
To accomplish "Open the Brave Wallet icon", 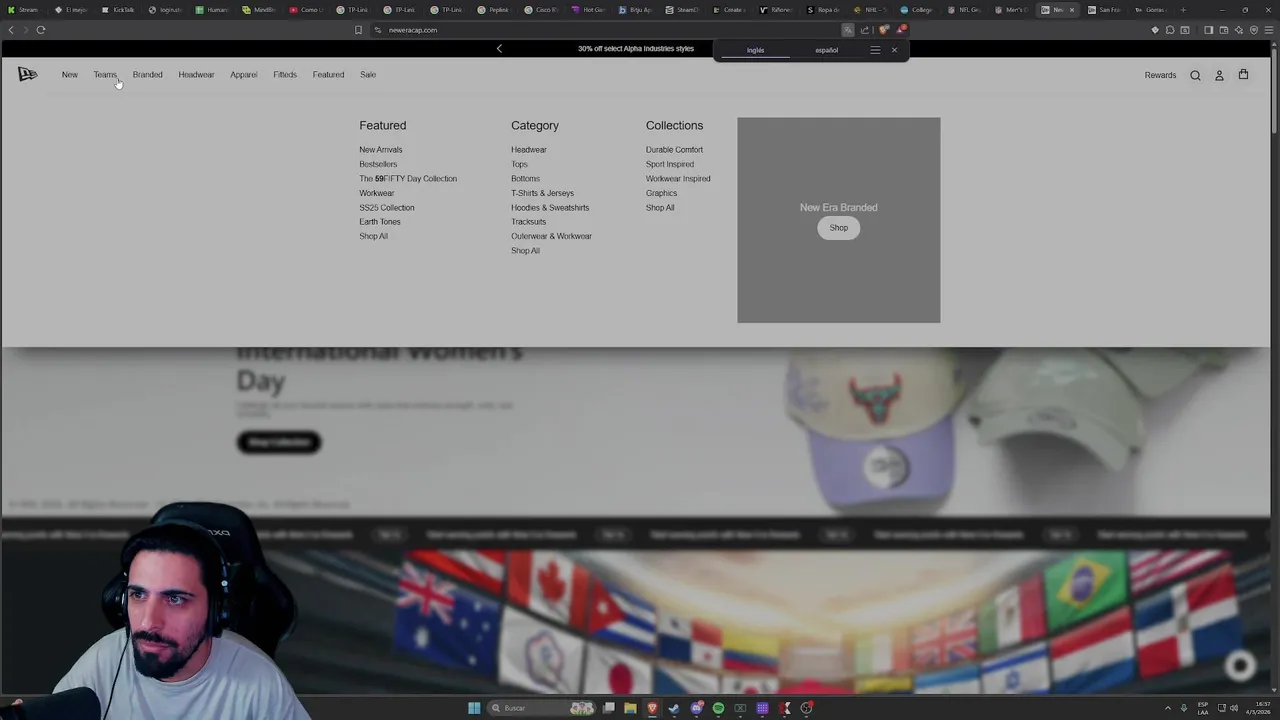I will tap(1223, 30).
